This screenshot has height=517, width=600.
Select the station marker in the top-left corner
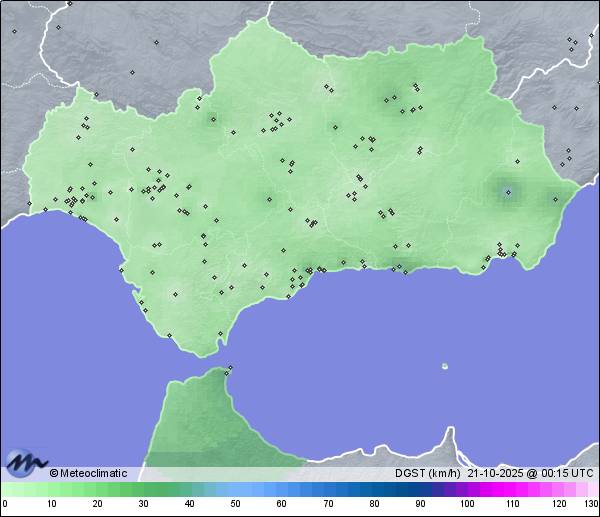point(14,30)
